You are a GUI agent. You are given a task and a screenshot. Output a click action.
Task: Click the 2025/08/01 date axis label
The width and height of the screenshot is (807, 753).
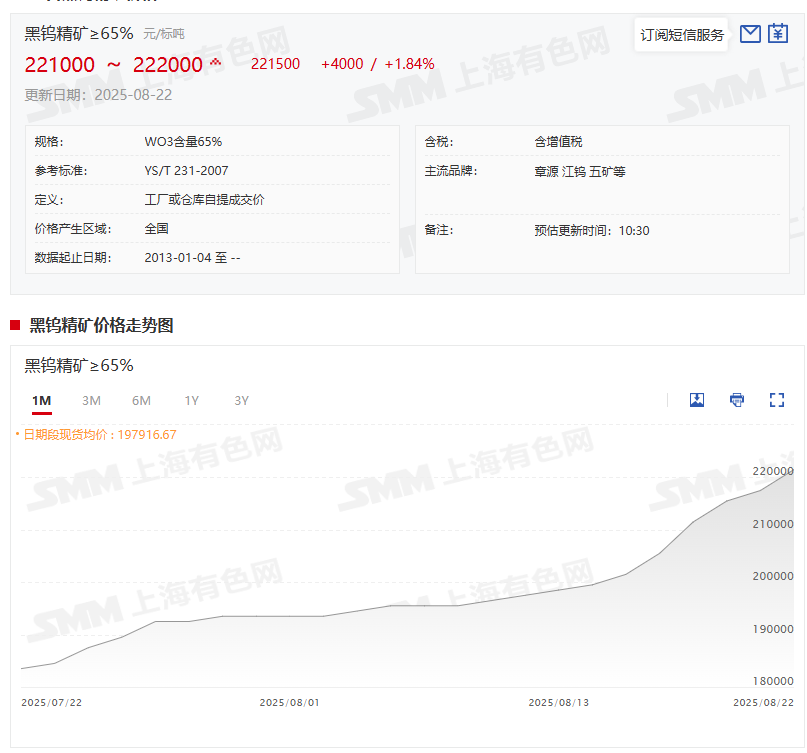[289, 702]
